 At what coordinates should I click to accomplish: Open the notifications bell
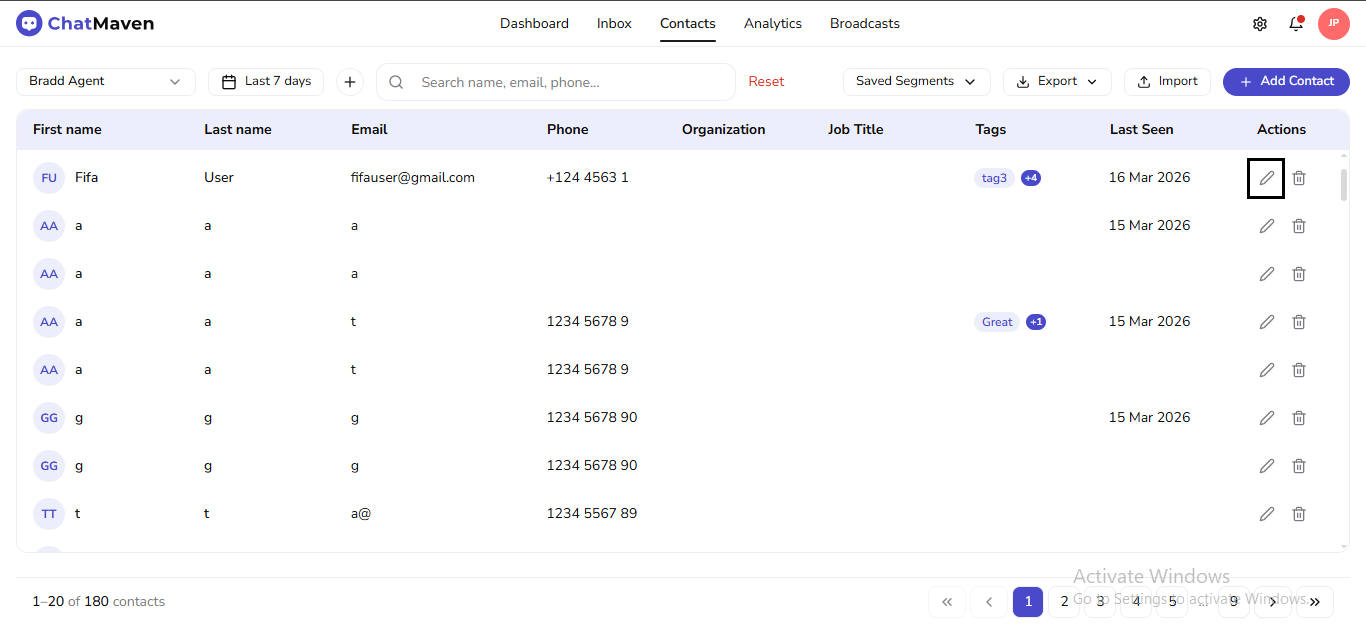pos(1296,23)
